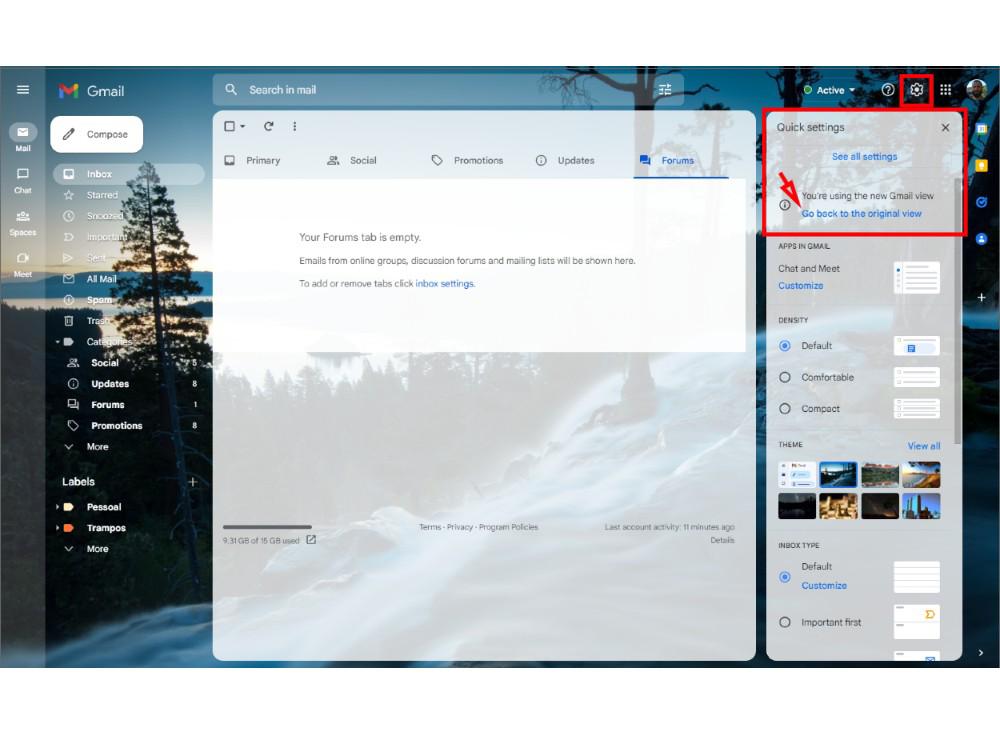Tick the select-all checkbox
This screenshot has height=734, width=1000.
(x=230, y=126)
